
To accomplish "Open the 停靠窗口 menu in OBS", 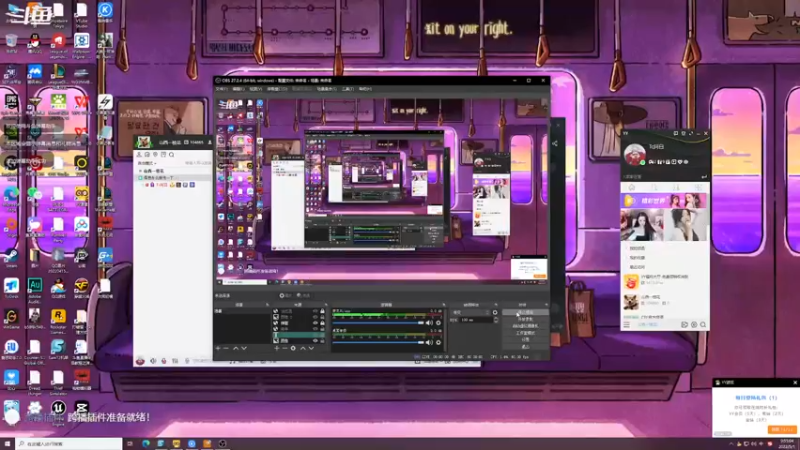I will pyautogui.click(x=277, y=89).
